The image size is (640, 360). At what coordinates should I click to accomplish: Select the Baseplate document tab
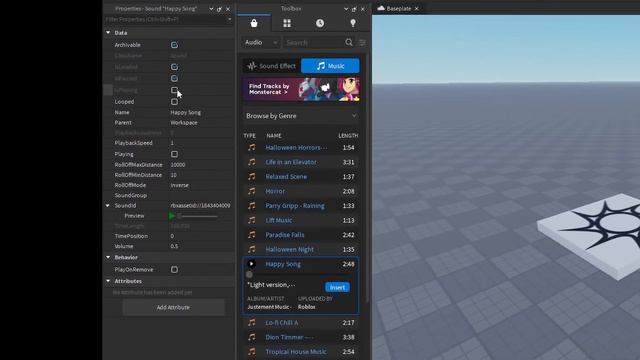coord(399,9)
